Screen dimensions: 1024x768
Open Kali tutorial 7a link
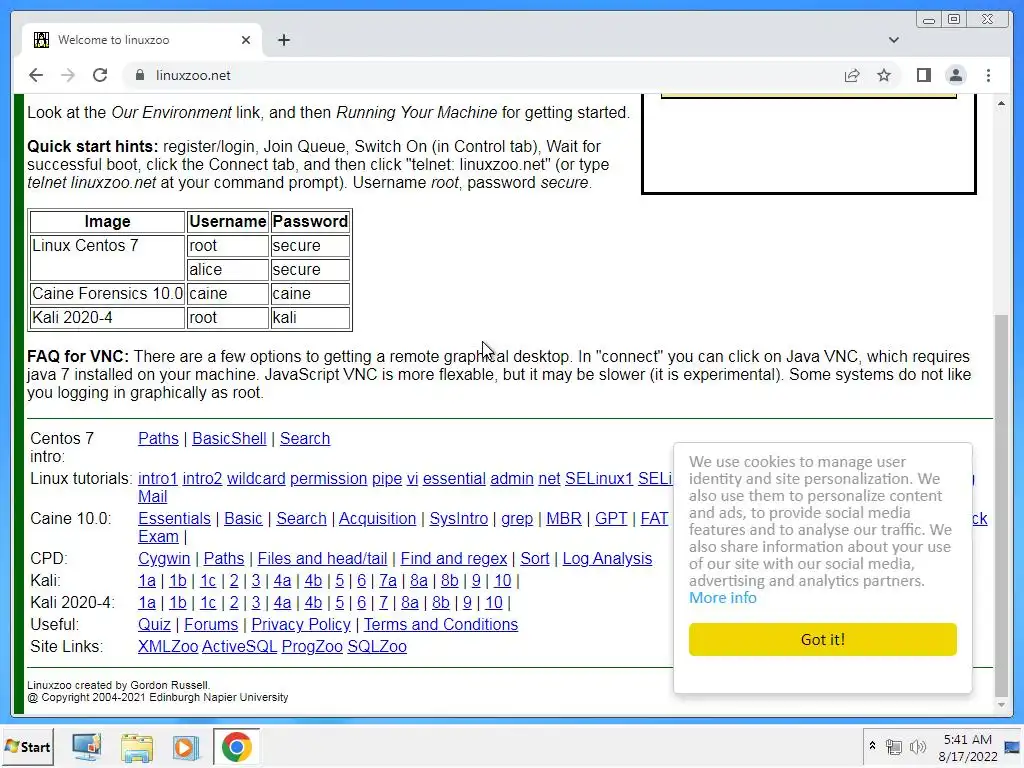[x=388, y=581]
